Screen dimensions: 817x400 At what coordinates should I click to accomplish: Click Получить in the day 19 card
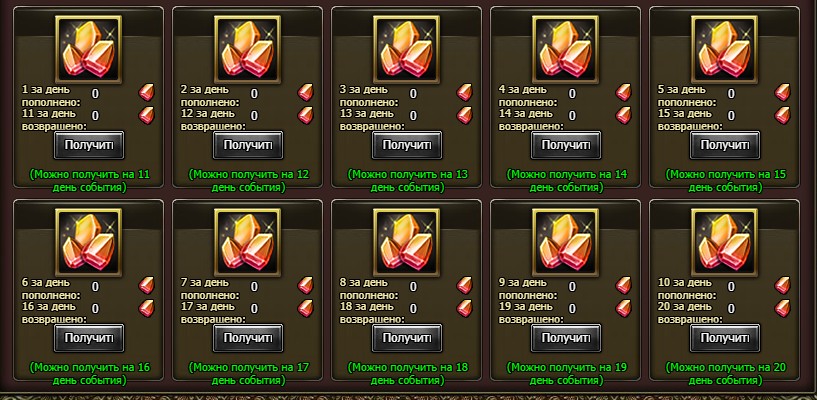coord(566,338)
